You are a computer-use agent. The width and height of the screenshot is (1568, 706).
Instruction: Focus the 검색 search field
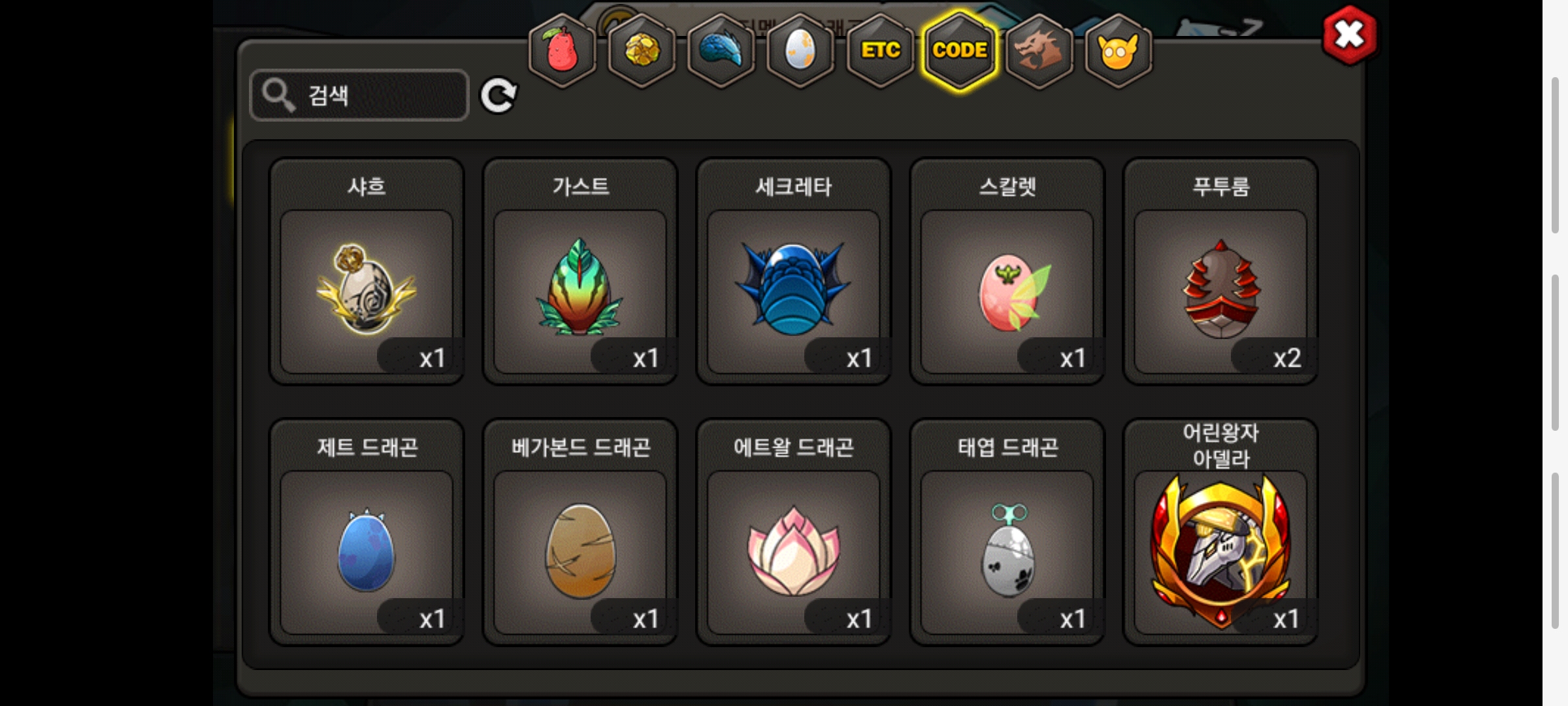tap(359, 95)
